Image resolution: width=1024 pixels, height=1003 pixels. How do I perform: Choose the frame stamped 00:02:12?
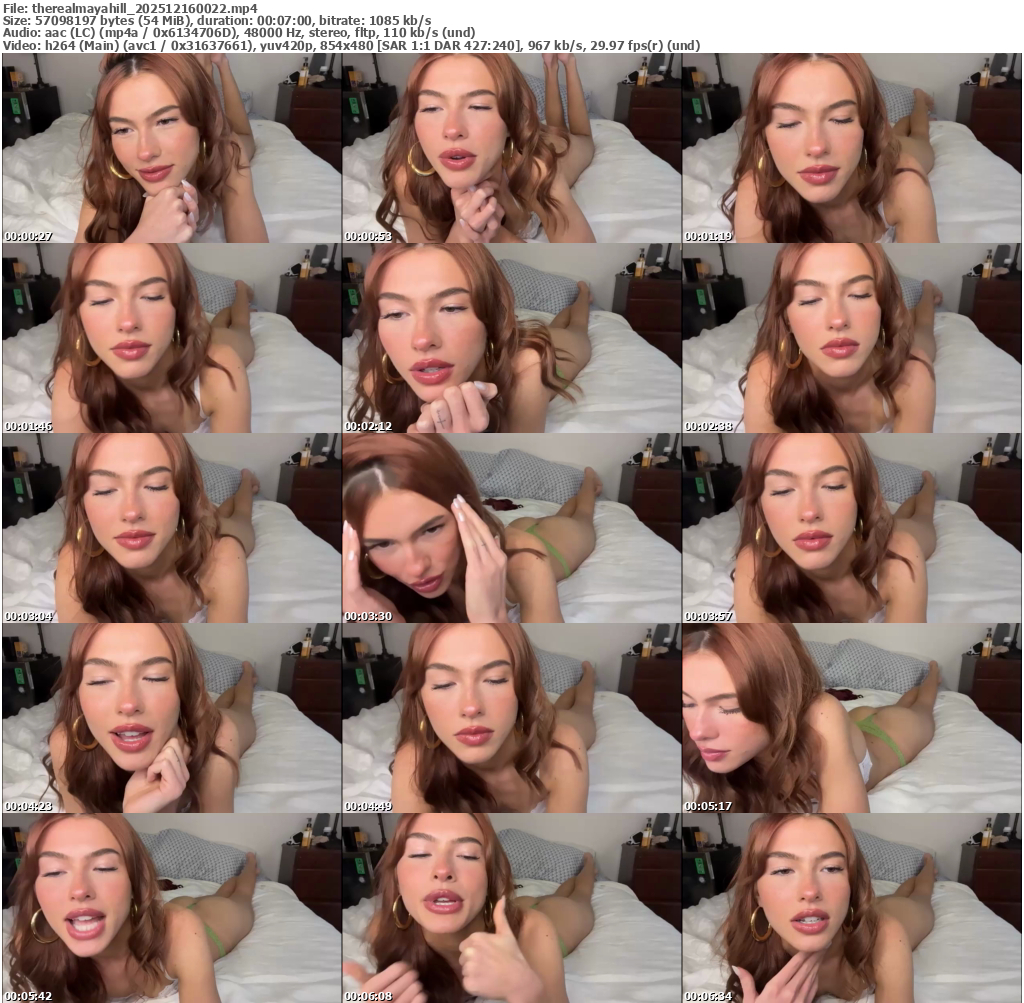pos(511,338)
